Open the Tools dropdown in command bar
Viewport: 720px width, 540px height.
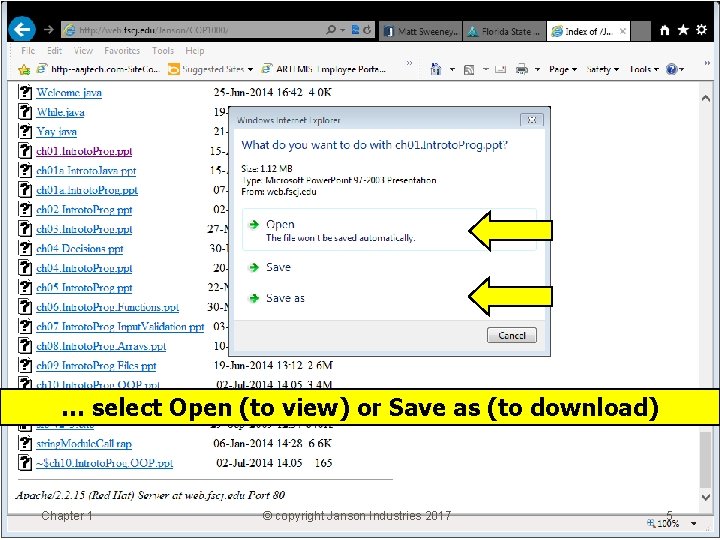[x=644, y=69]
